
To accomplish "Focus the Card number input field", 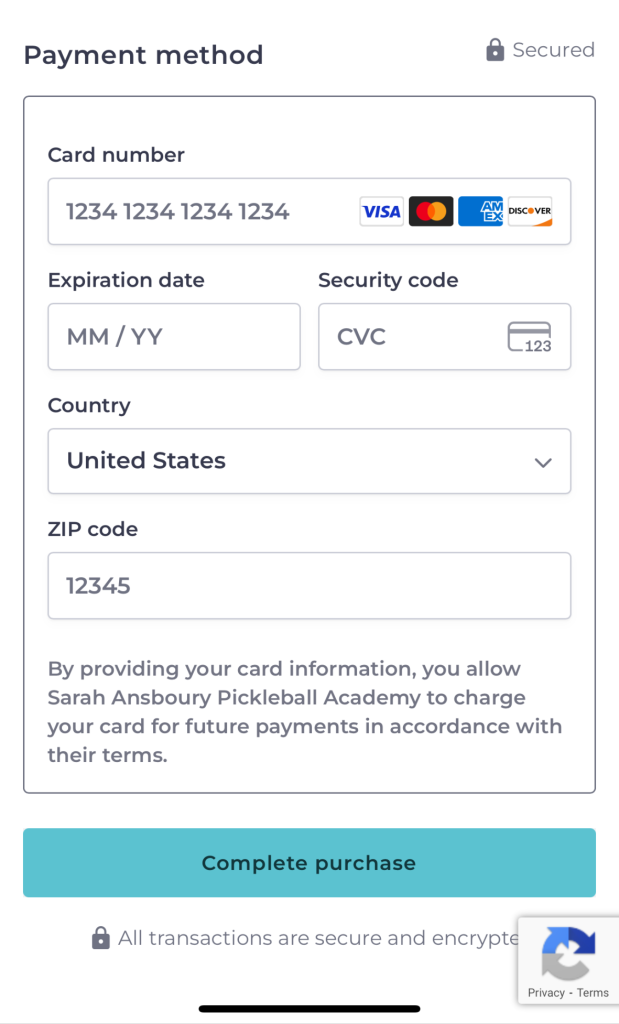I will 310,212.
